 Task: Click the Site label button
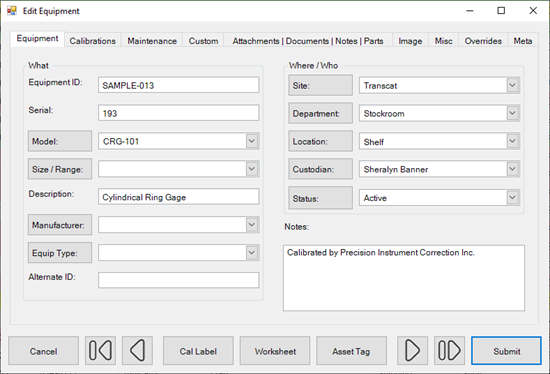pos(321,85)
